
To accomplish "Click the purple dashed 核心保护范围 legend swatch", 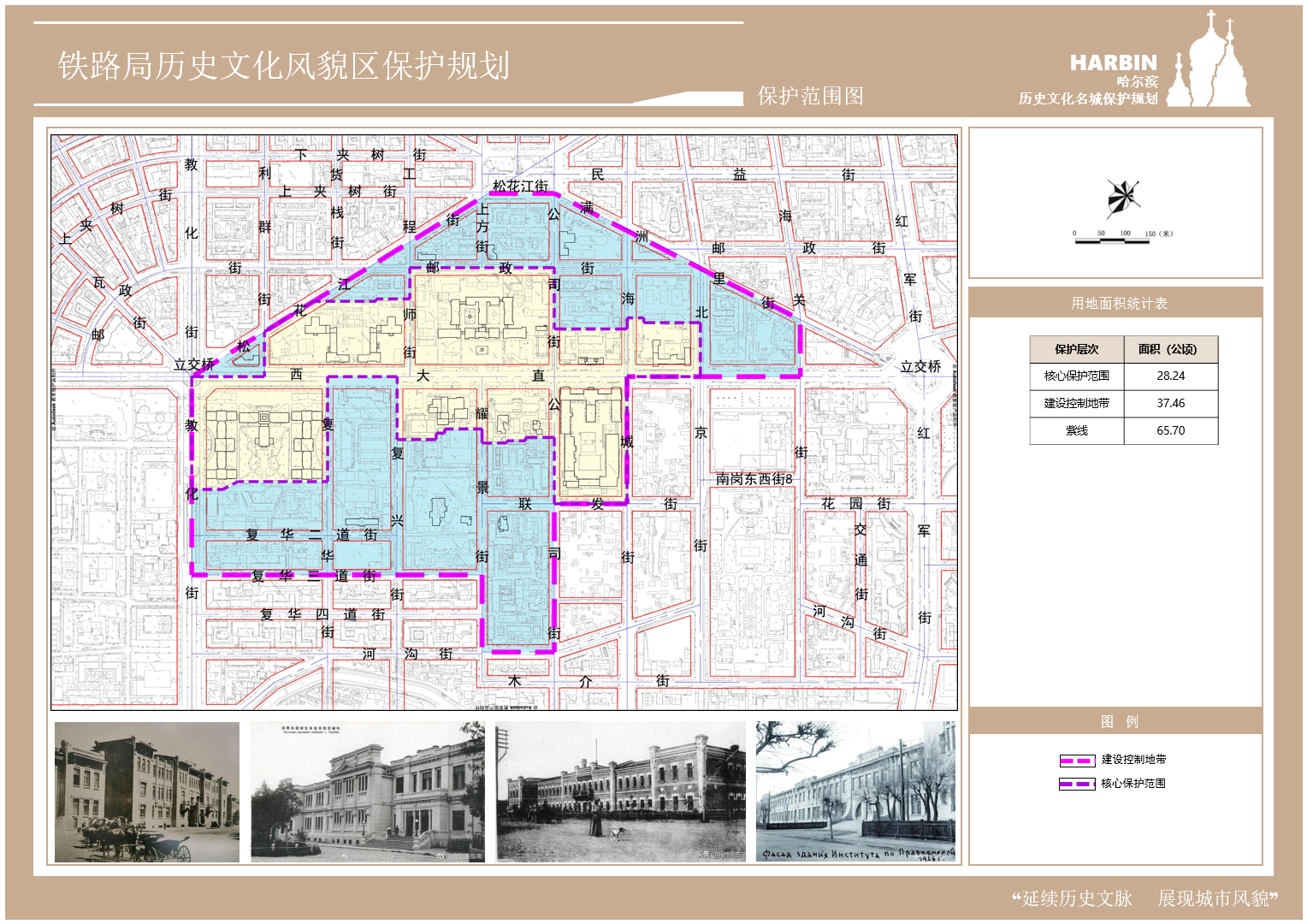I will (x=1077, y=784).
